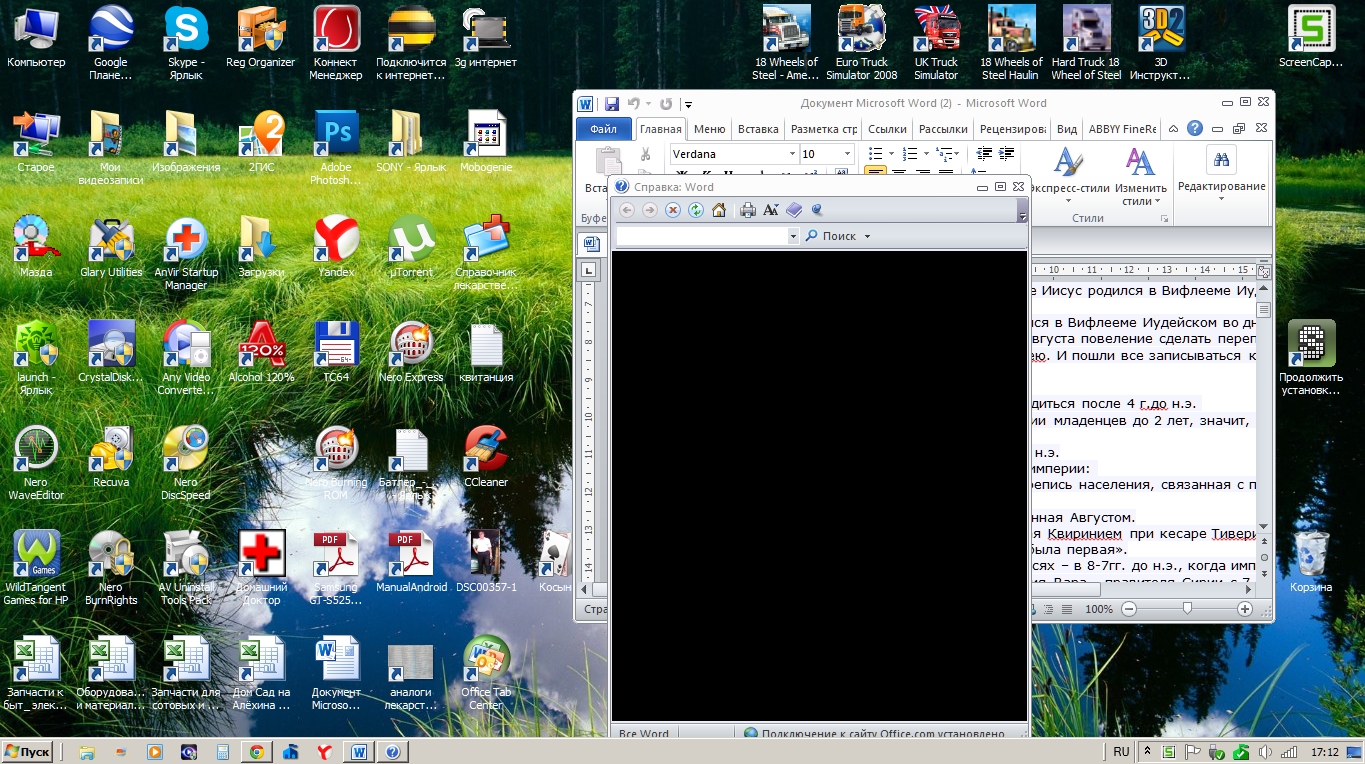Click the search text field in Word Help
Viewport: 1365px width, 764px height.
tap(702, 237)
